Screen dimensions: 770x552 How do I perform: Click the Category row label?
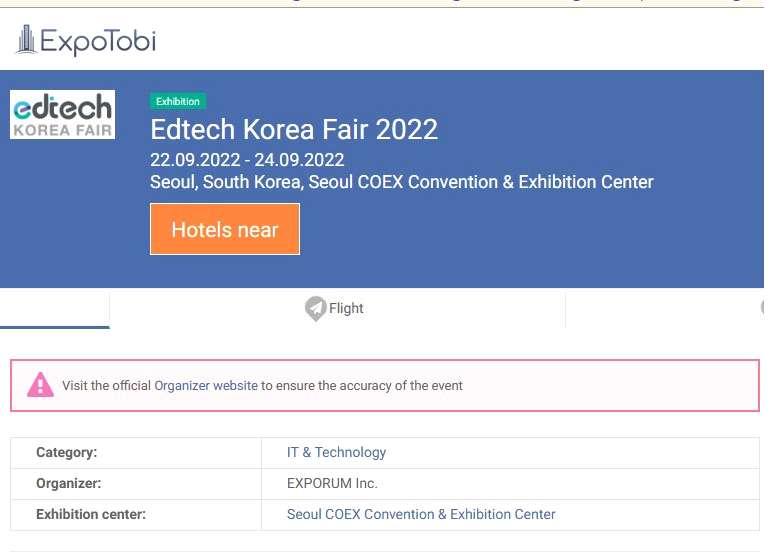(66, 452)
